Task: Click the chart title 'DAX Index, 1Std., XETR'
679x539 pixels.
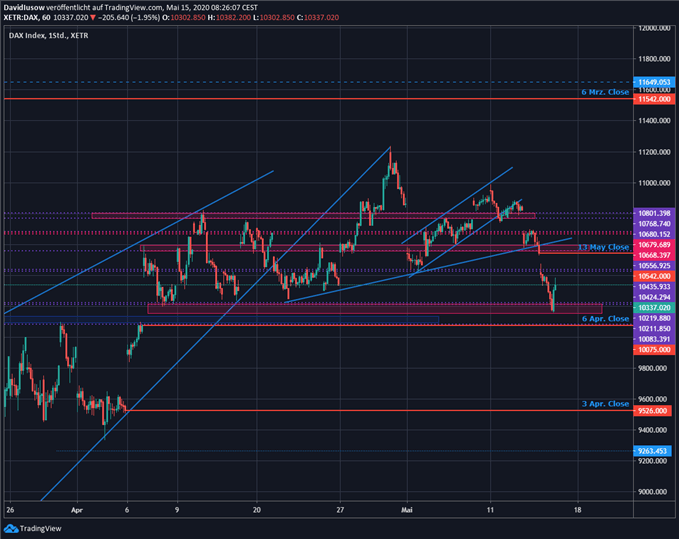Action: [48, 36]
